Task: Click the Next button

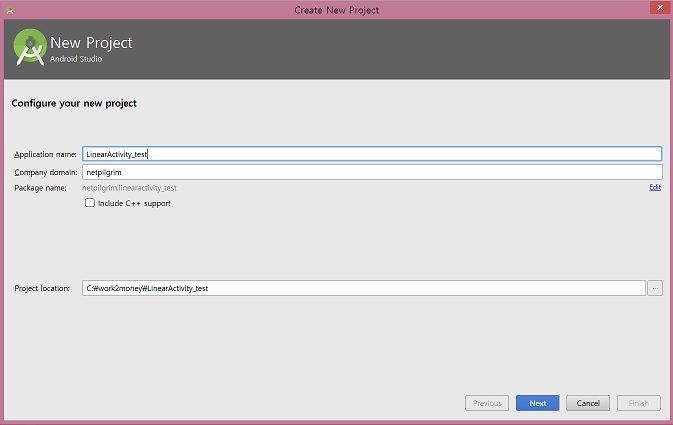Action: pyautogui.click(x=537, y=403)
